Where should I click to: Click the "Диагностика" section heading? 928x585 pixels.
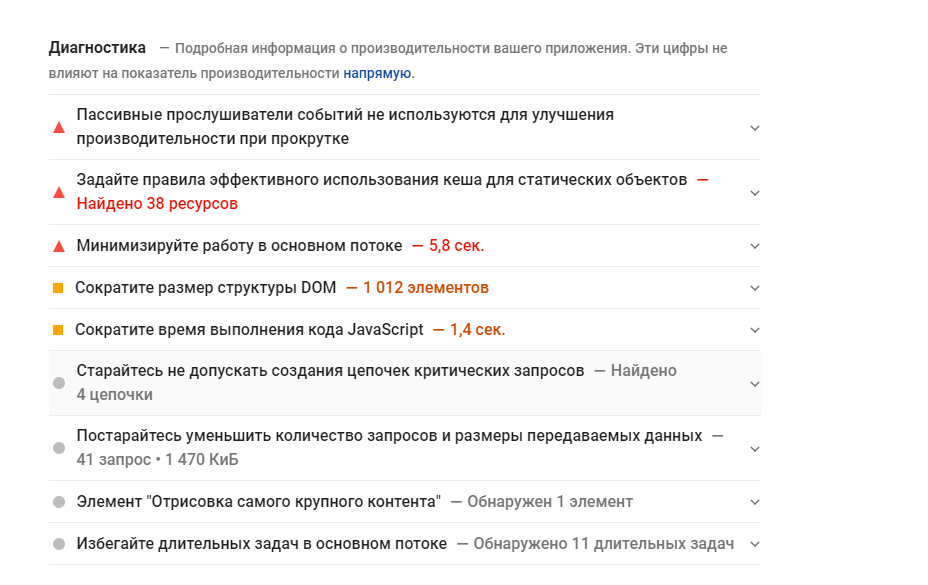pyautogui.click(x=97, y=48)
